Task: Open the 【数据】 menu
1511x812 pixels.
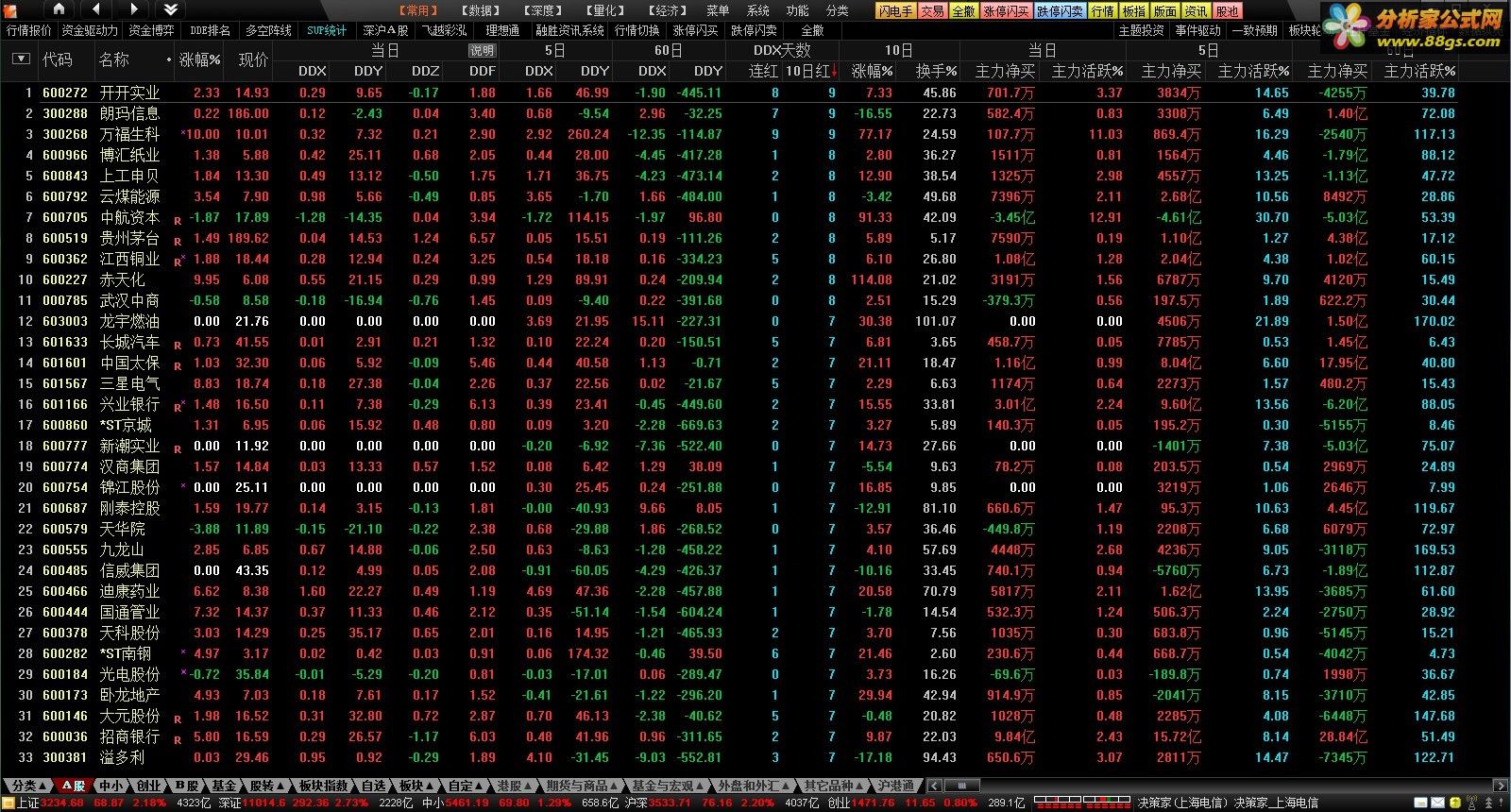Action: 481,10
